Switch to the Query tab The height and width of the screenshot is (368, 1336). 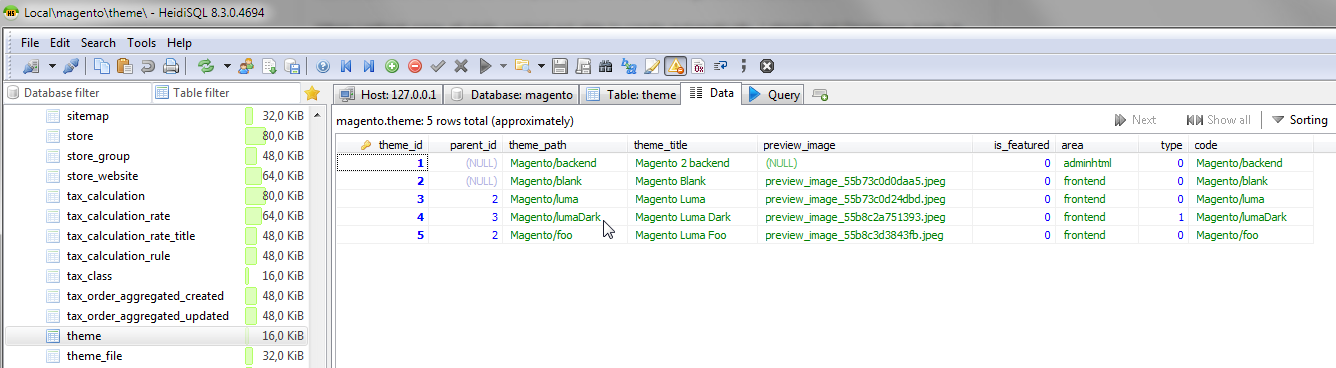pyautogui.click(x=772, y=95)
